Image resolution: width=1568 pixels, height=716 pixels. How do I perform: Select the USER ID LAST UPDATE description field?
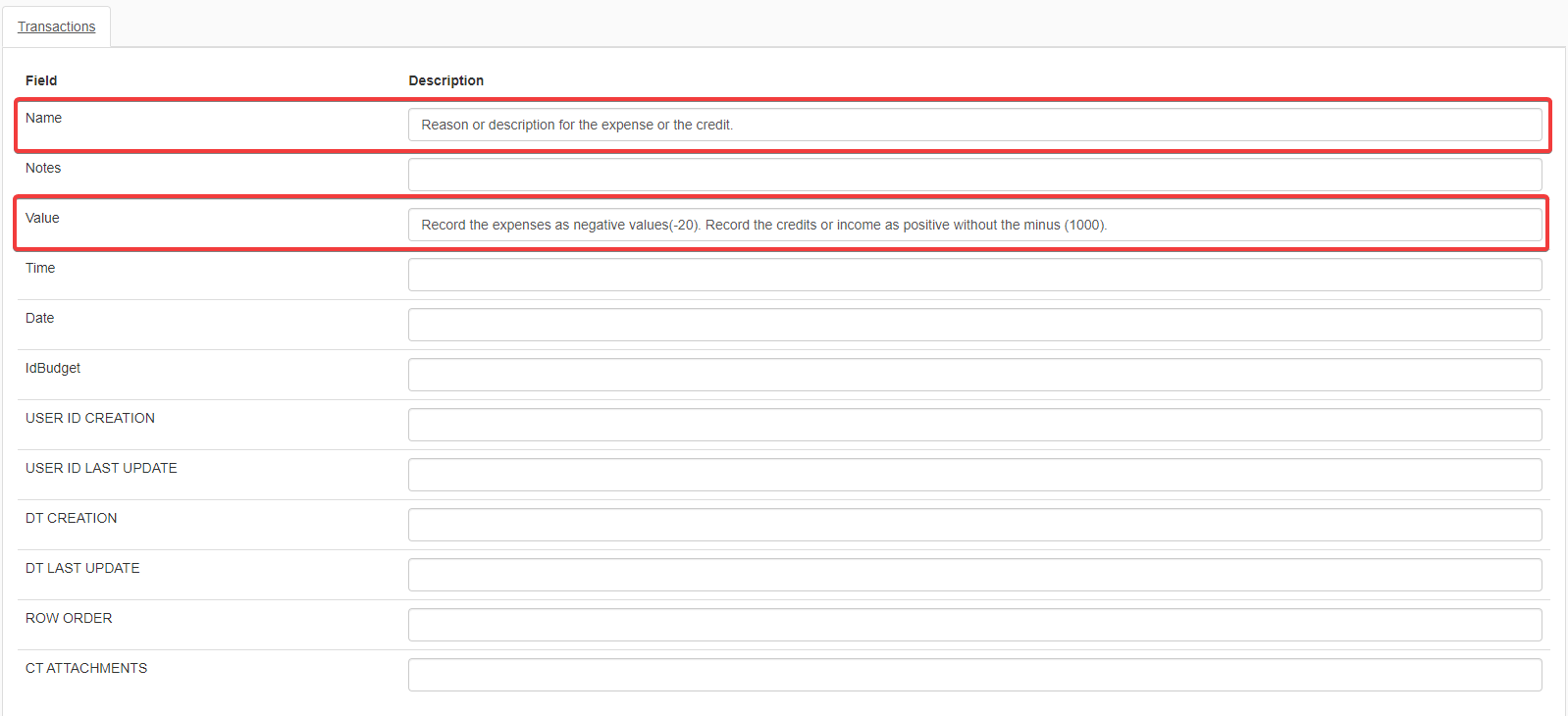(973, 475)
